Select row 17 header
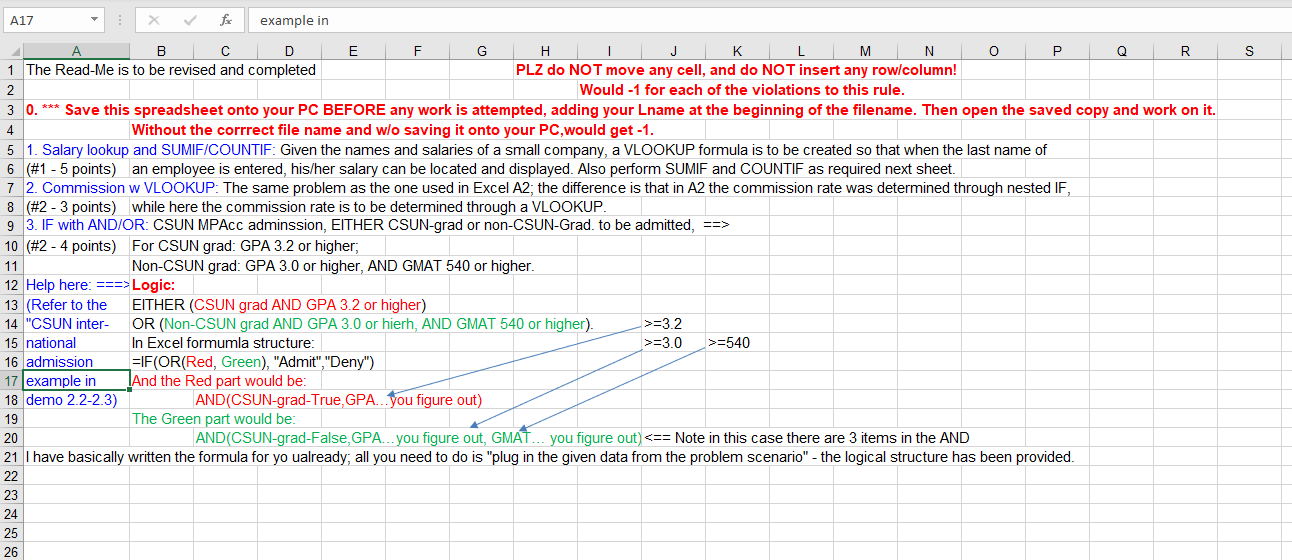This screenshot has width=1292, height=560. (11, 380)
